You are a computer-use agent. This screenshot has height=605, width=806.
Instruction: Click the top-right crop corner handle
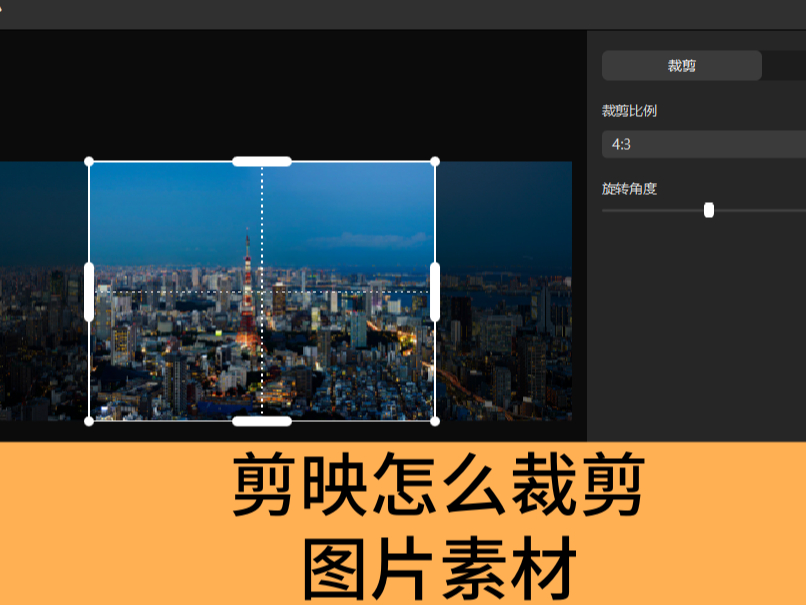coord(435,162)
